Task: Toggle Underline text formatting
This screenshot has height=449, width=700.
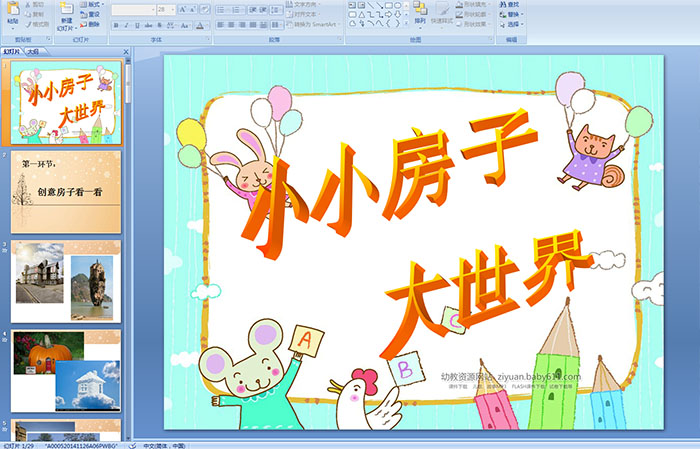Action: 137,25
